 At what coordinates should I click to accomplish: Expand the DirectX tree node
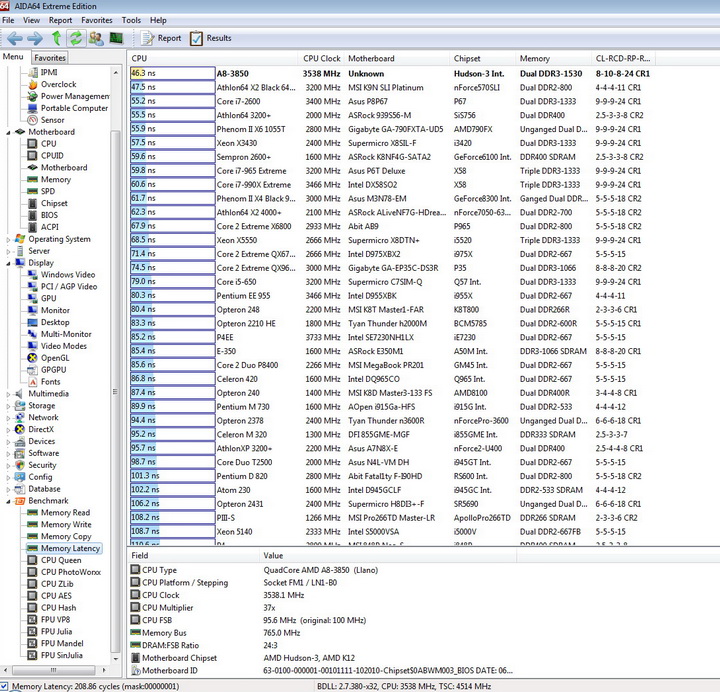[8, 430]
